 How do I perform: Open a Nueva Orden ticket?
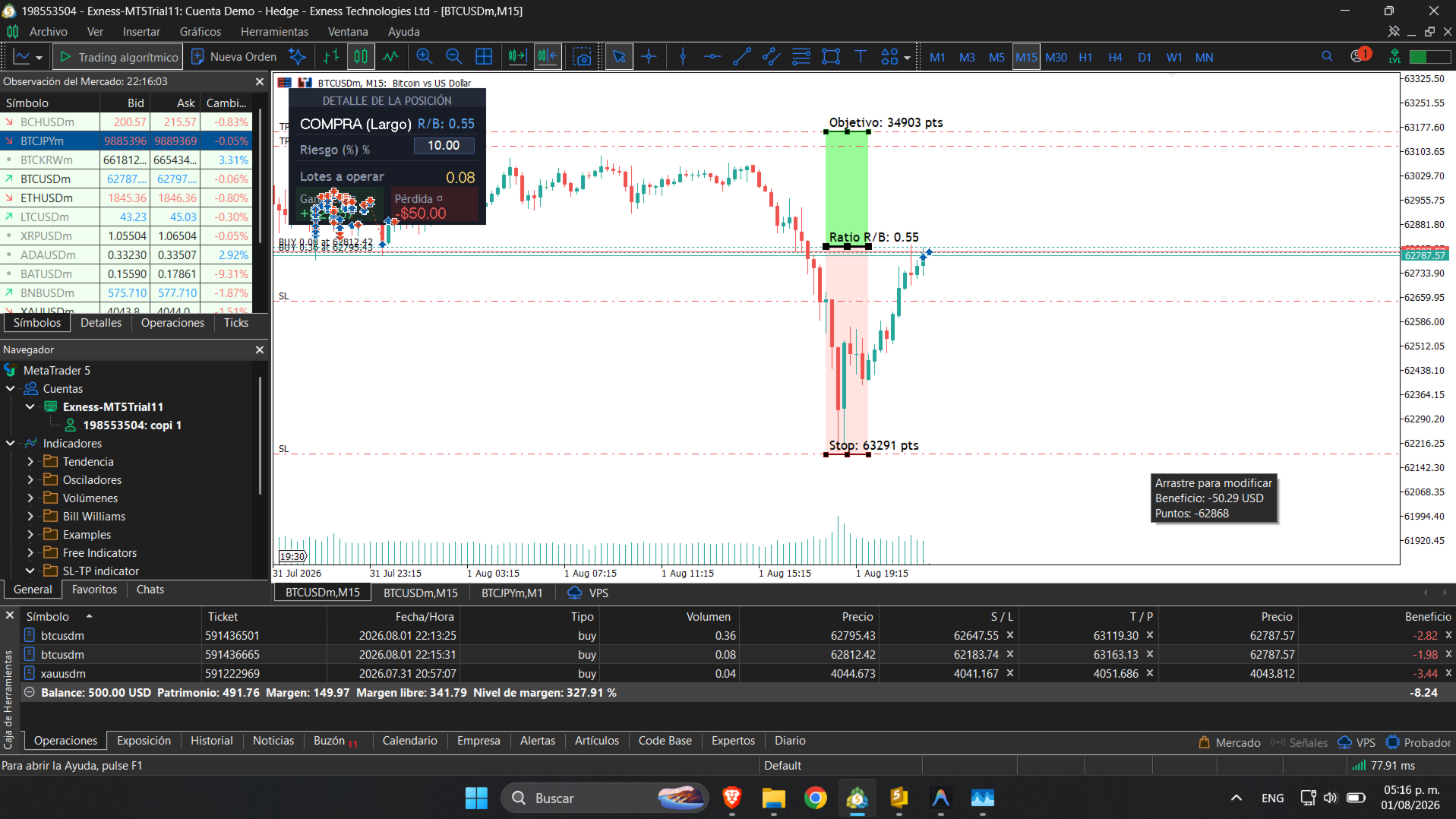tap(234, 57)
